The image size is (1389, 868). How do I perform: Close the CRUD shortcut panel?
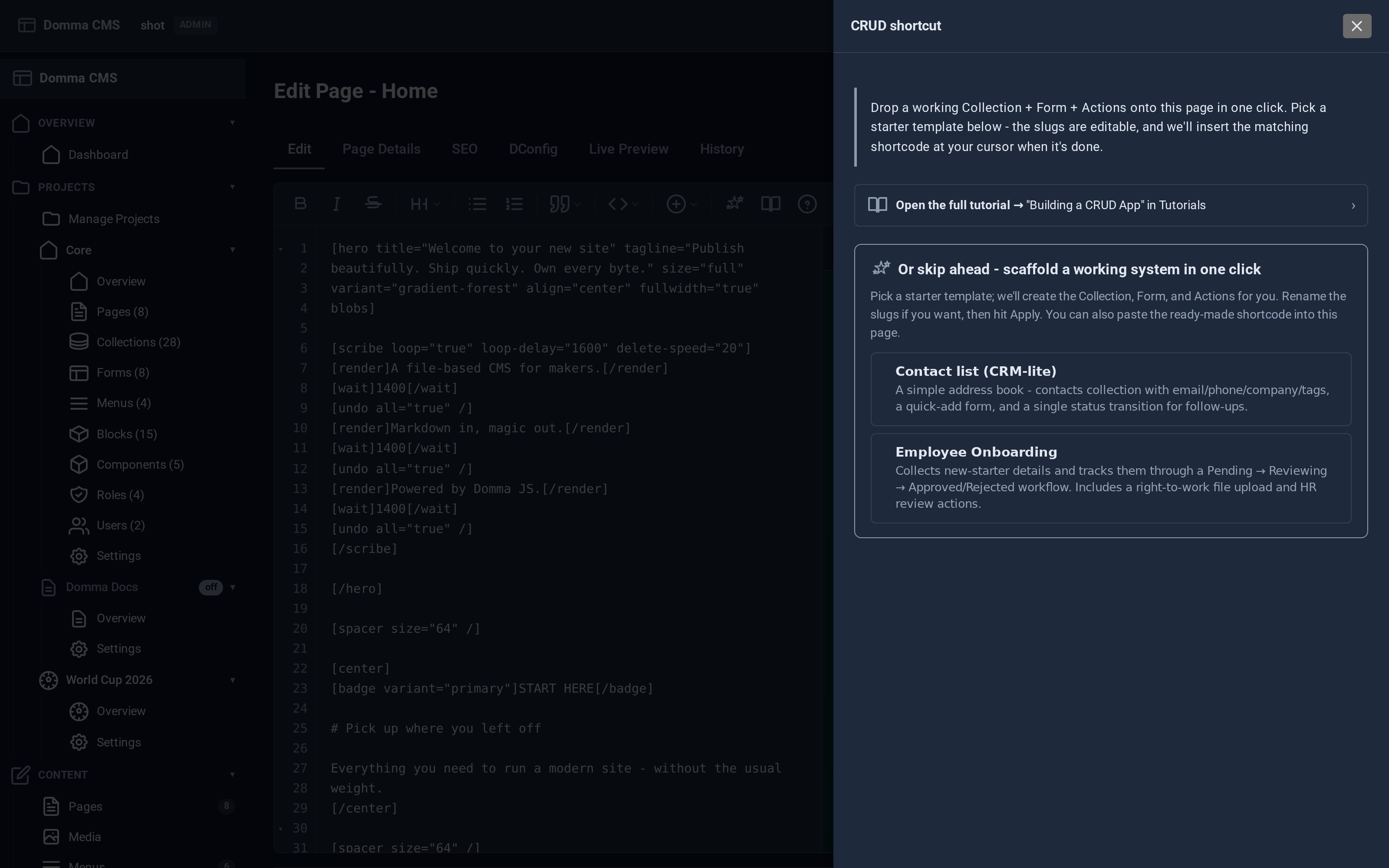click(x=1356, y=26)
